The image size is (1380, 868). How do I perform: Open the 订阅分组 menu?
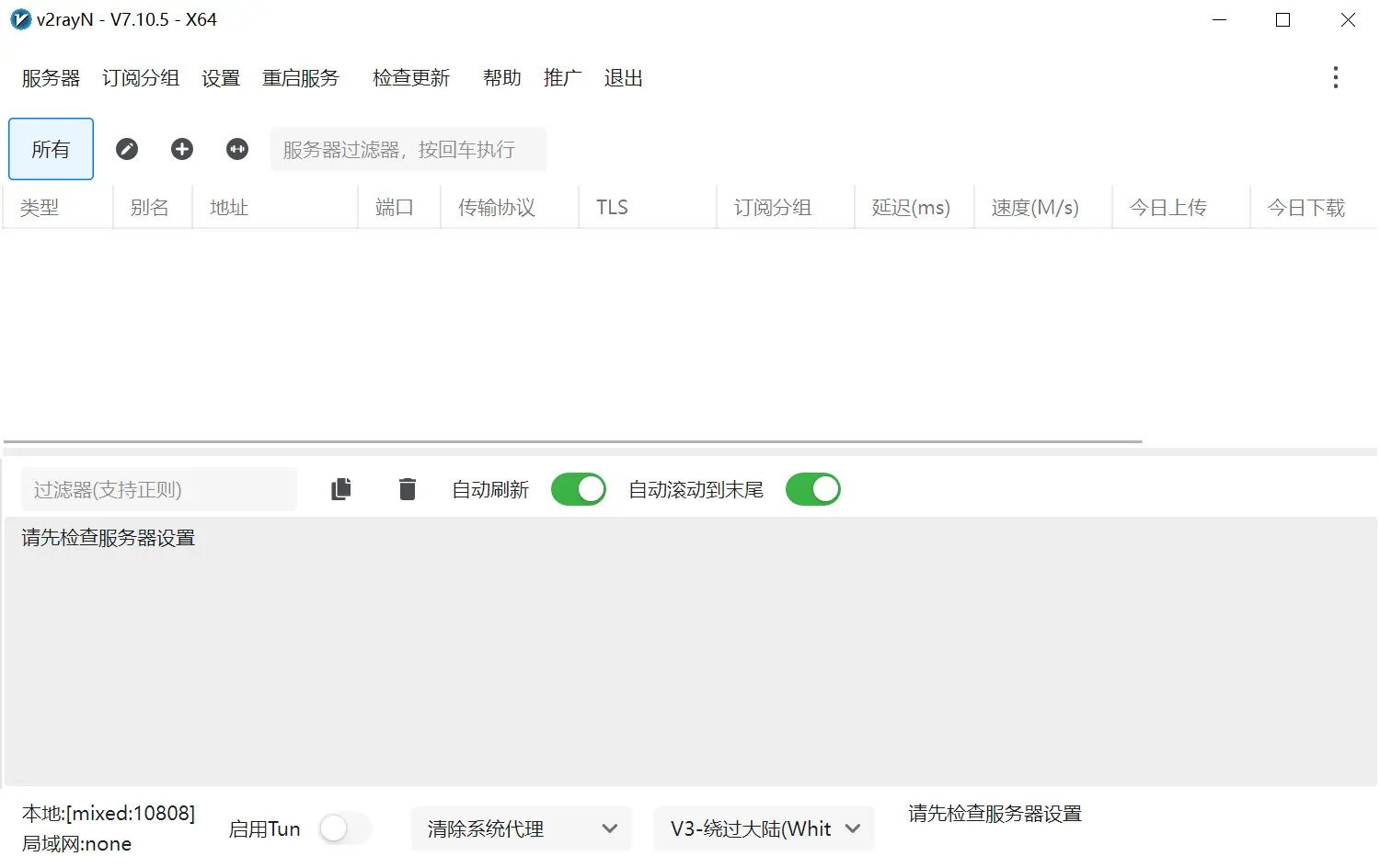141,78
